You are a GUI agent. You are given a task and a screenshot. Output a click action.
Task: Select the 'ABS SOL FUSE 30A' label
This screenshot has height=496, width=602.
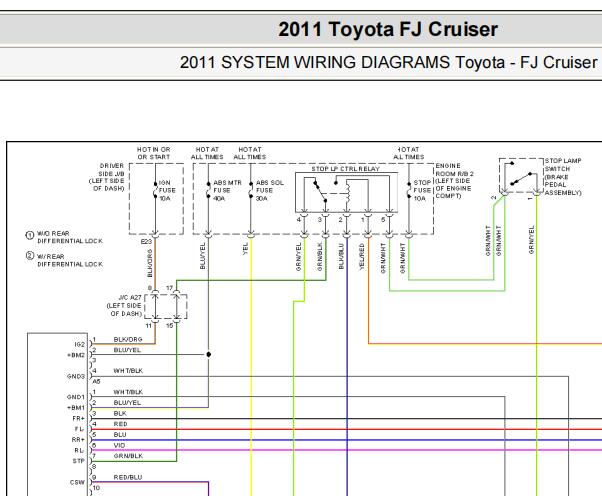click(x=270, y=190)
